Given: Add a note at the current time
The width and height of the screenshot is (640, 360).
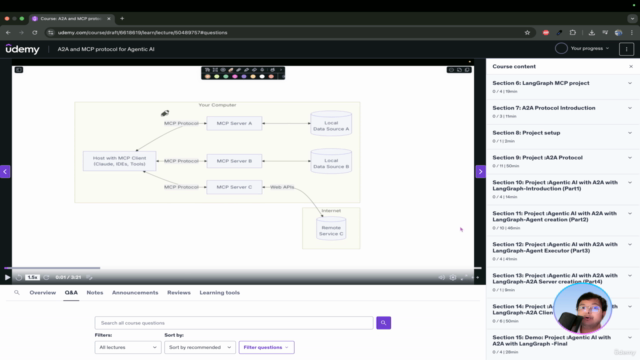Looking at the screenshot, I should pyautogui.click(x=89, y=277).
